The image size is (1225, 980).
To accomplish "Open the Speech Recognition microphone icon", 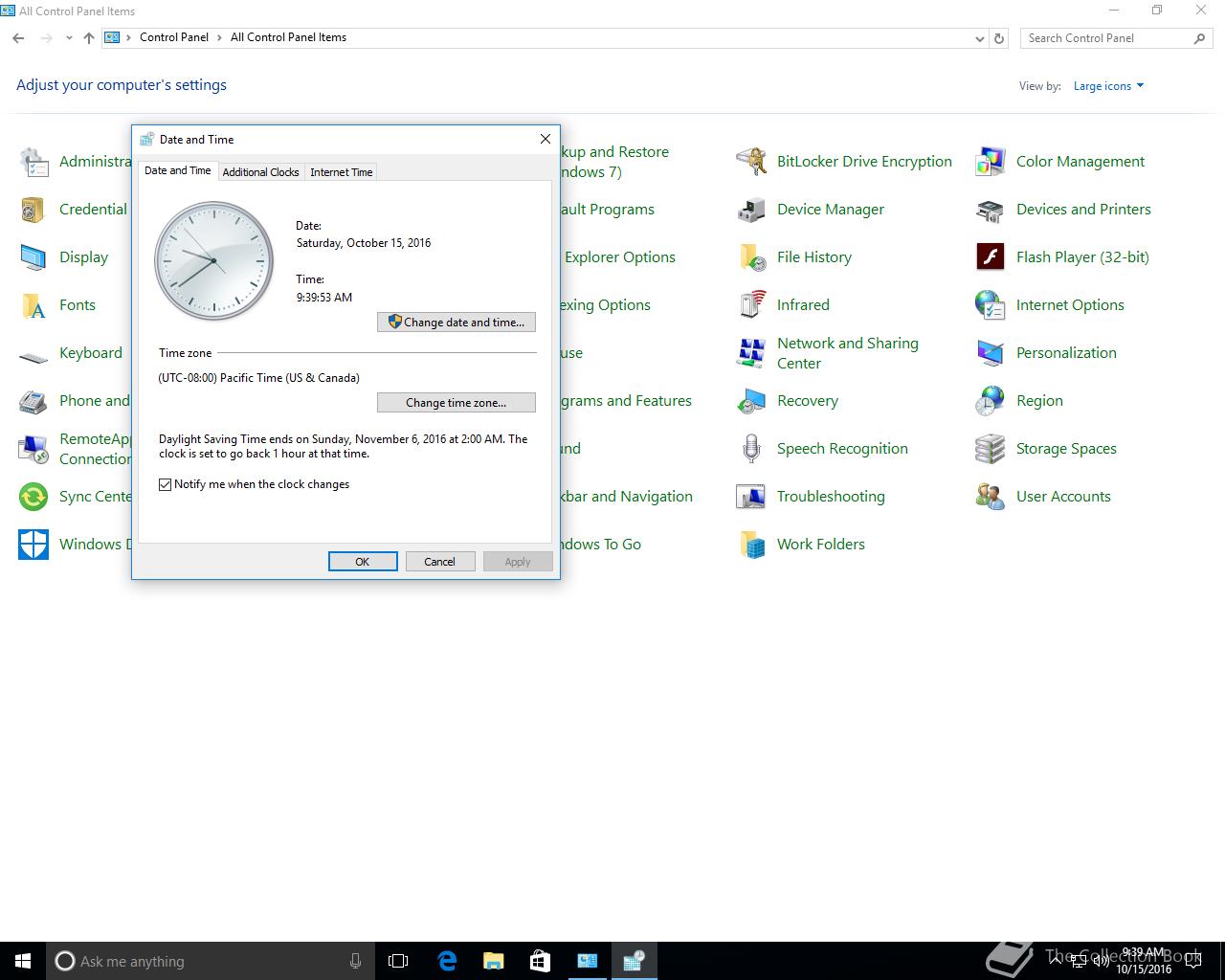I will click(x=751, y=449).
